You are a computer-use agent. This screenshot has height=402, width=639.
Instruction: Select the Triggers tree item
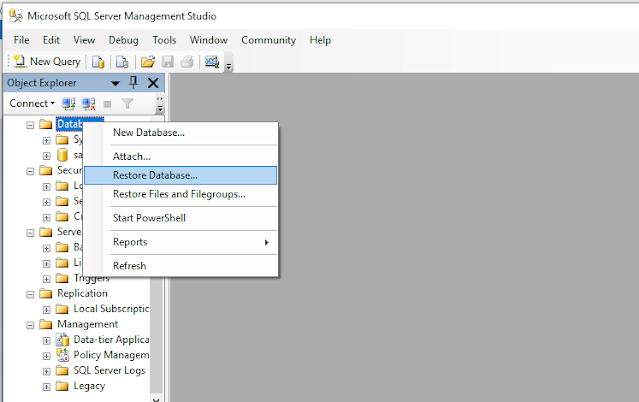91,279
